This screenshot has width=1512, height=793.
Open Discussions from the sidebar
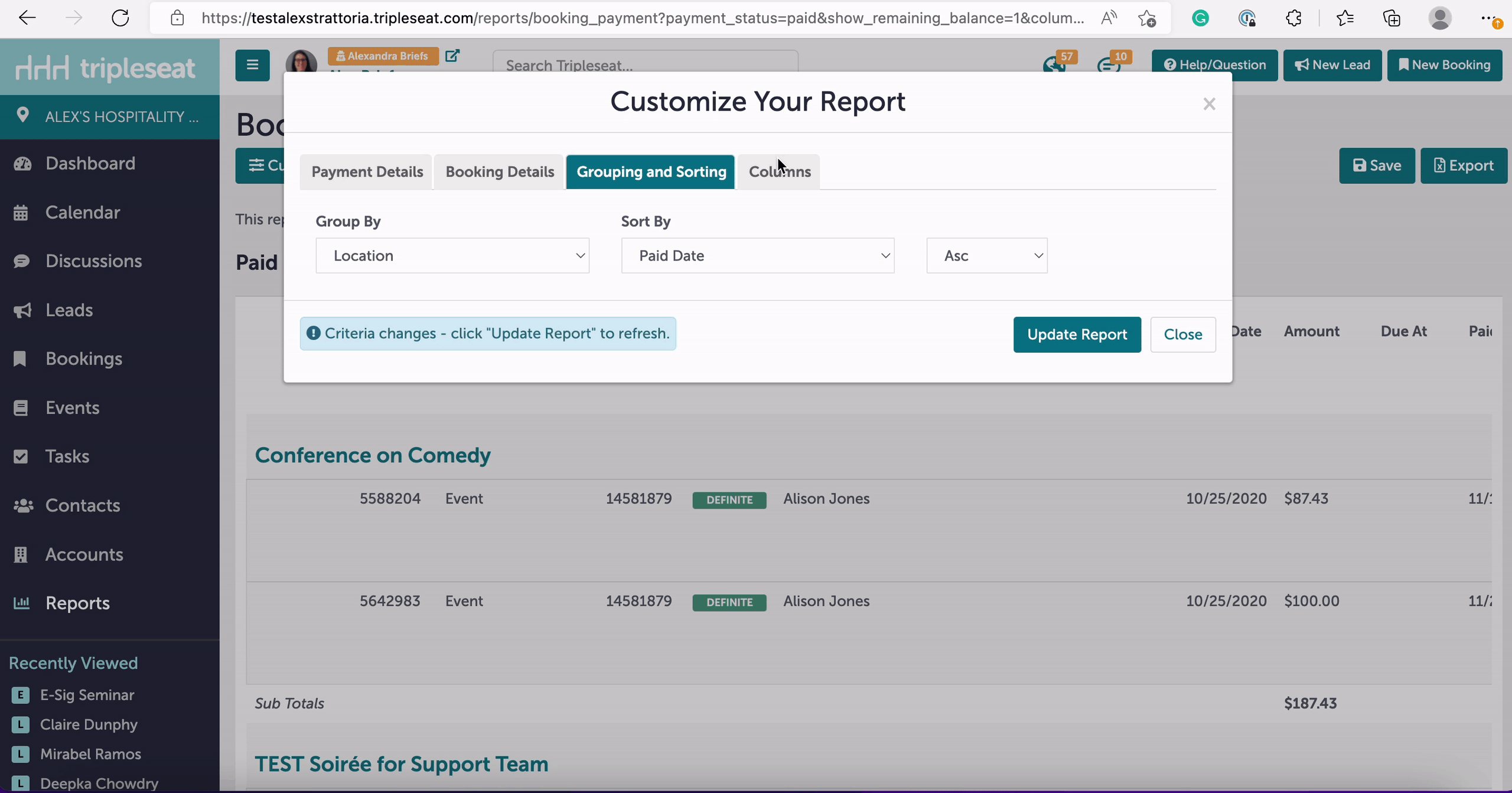tap(93, 261)
